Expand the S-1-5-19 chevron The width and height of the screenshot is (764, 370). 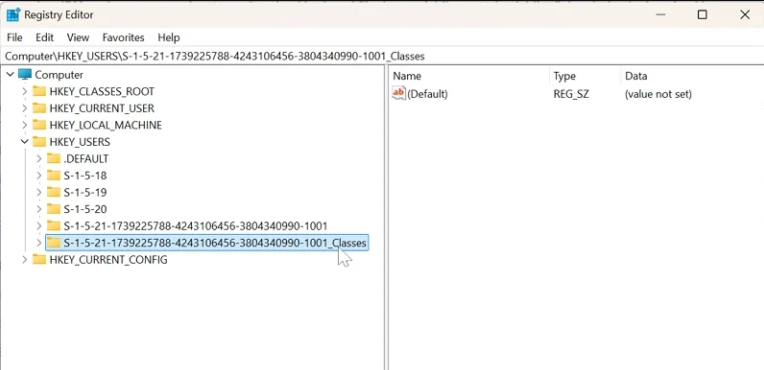point(39,193)
